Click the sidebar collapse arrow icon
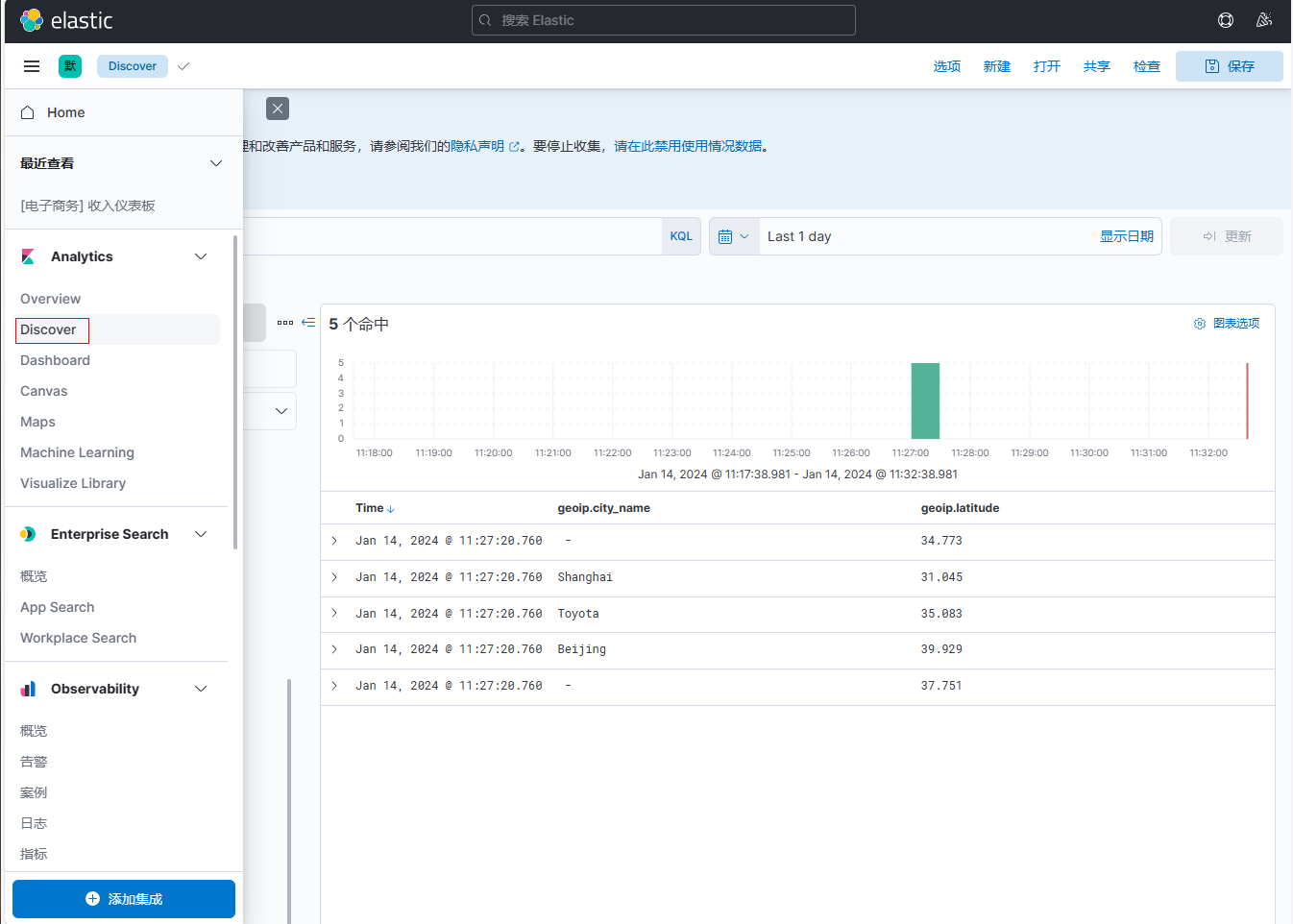The image size is (1293, 924). pos(308,323)
